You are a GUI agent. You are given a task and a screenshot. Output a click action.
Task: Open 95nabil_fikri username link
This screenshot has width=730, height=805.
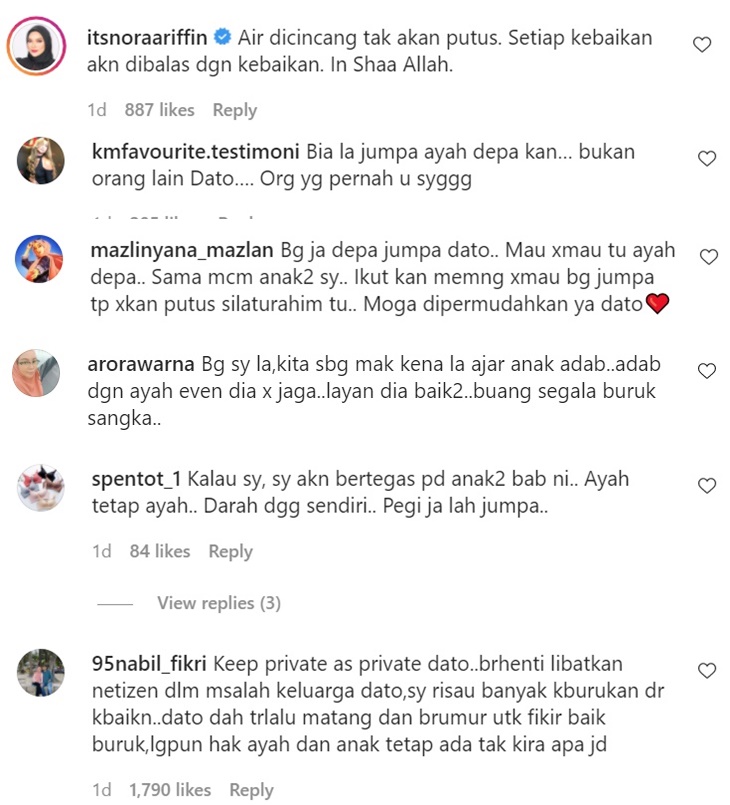point(149,664)
